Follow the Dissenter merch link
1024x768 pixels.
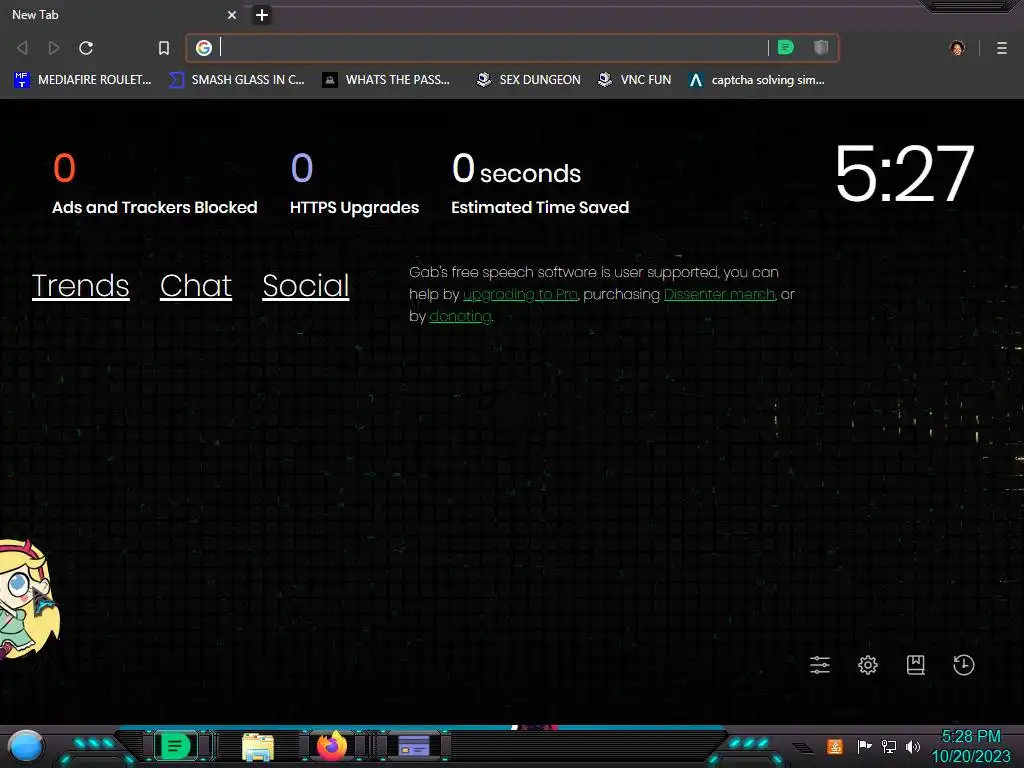(719, 295)
